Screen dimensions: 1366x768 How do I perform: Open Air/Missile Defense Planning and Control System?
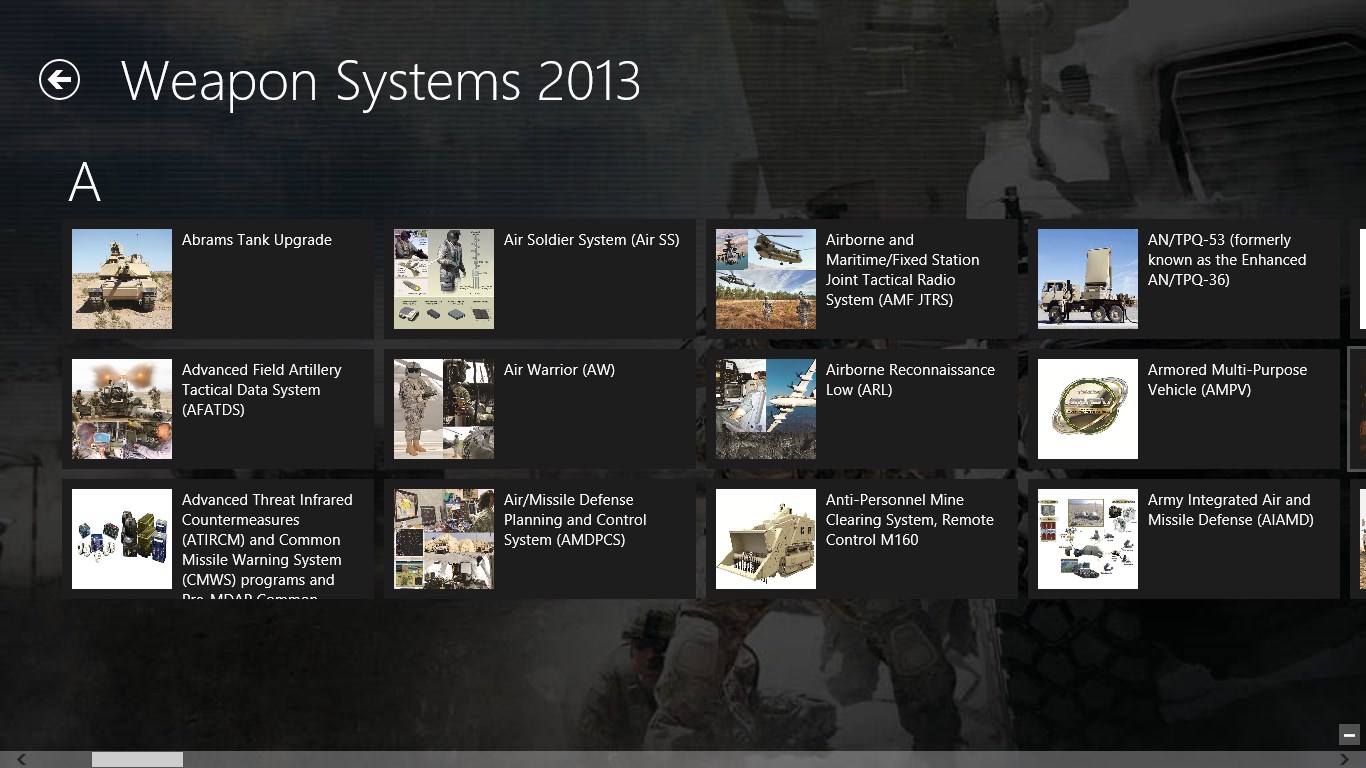(x=541, y=538)
